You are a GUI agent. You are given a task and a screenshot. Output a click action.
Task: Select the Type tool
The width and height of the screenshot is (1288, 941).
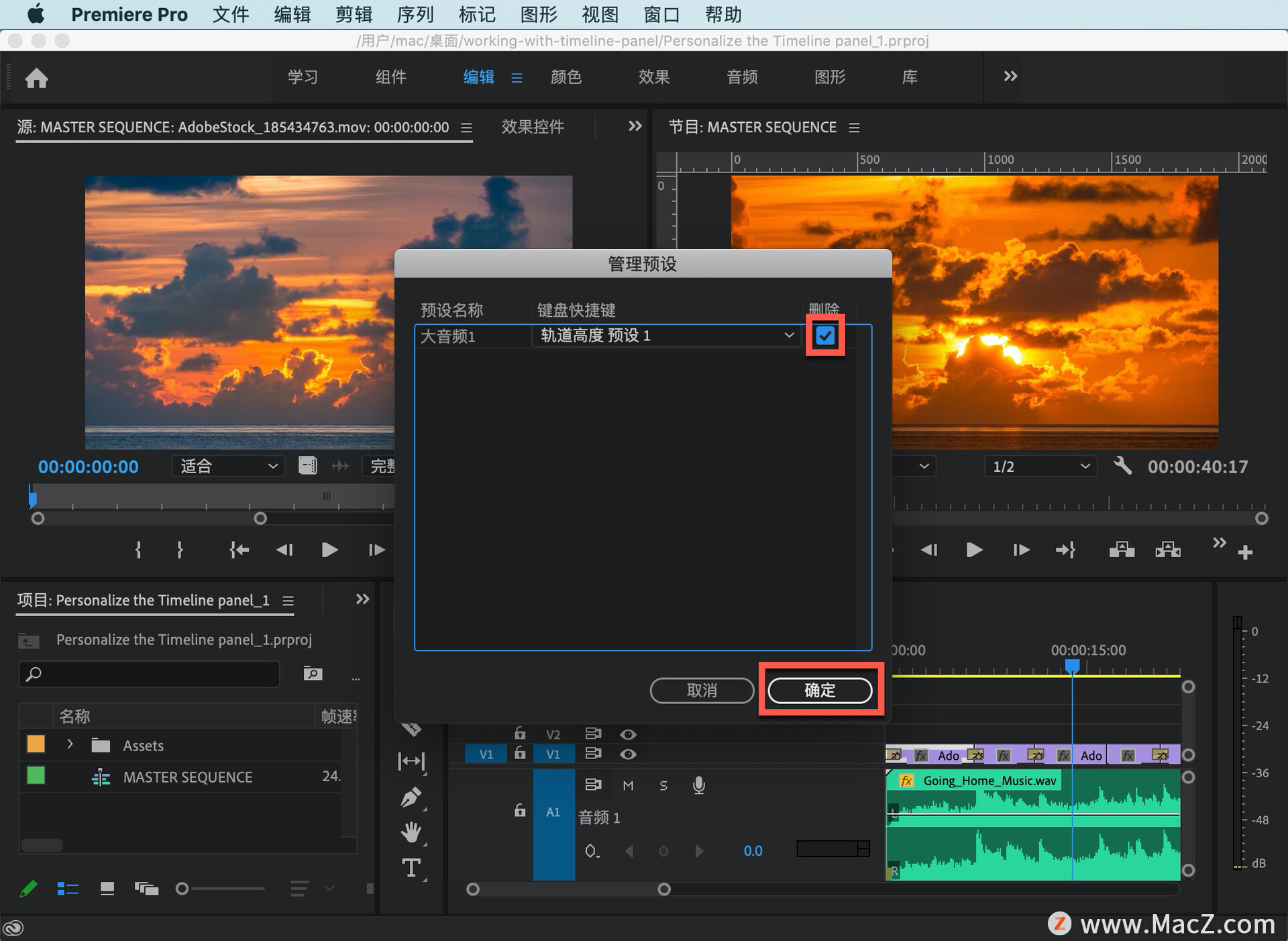point(411,868)
